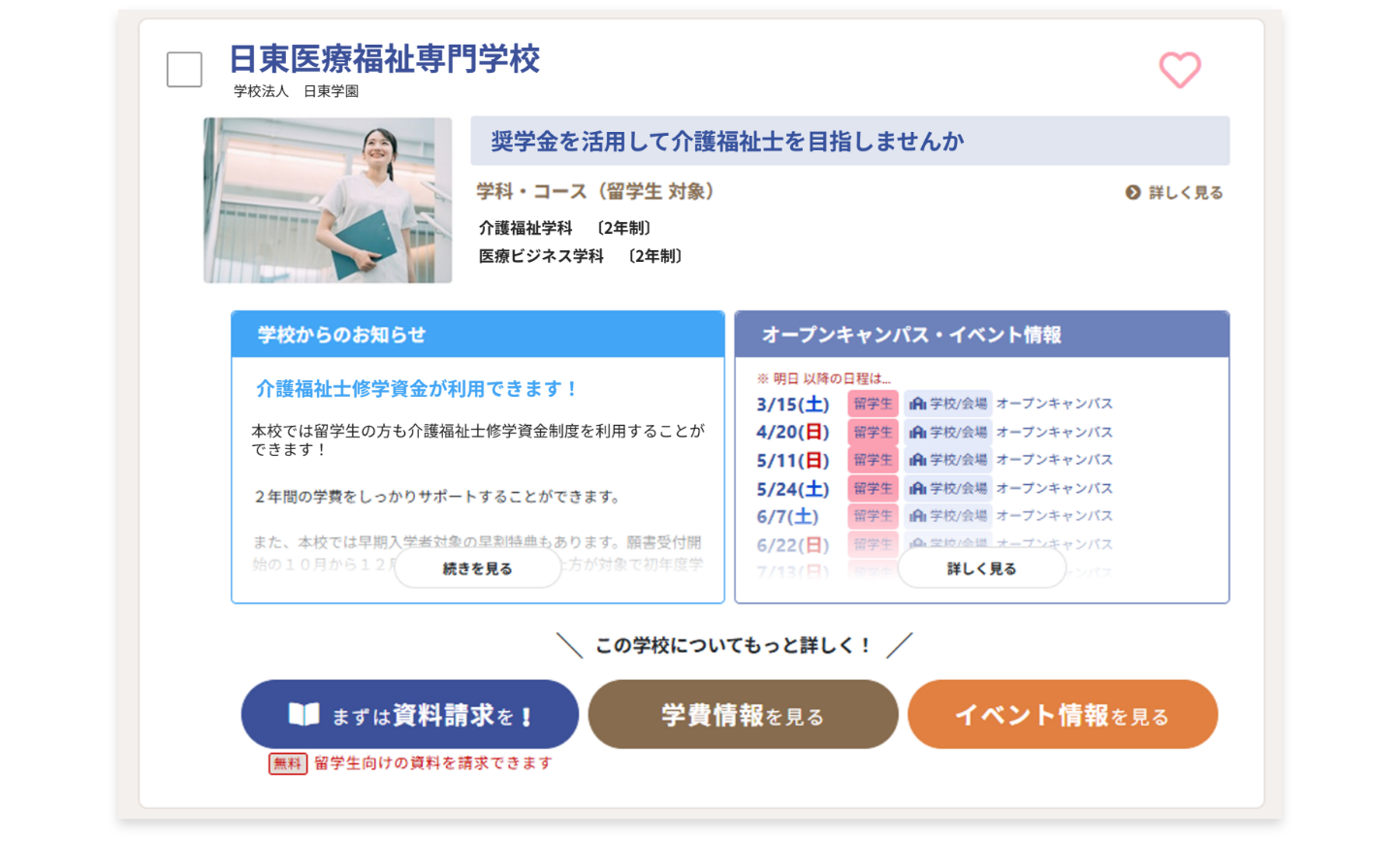Click the 学校法人 日東学園 subtitle

pos(296,91)
